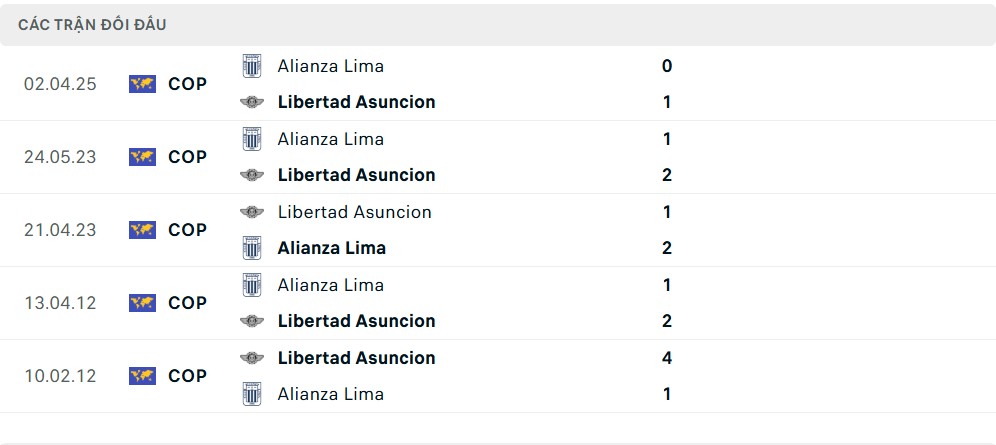The height and width of the screenshot is (445, 996).
Task: Click the world flag icon beside 21.04.23
Action: [x=142, y=230]
